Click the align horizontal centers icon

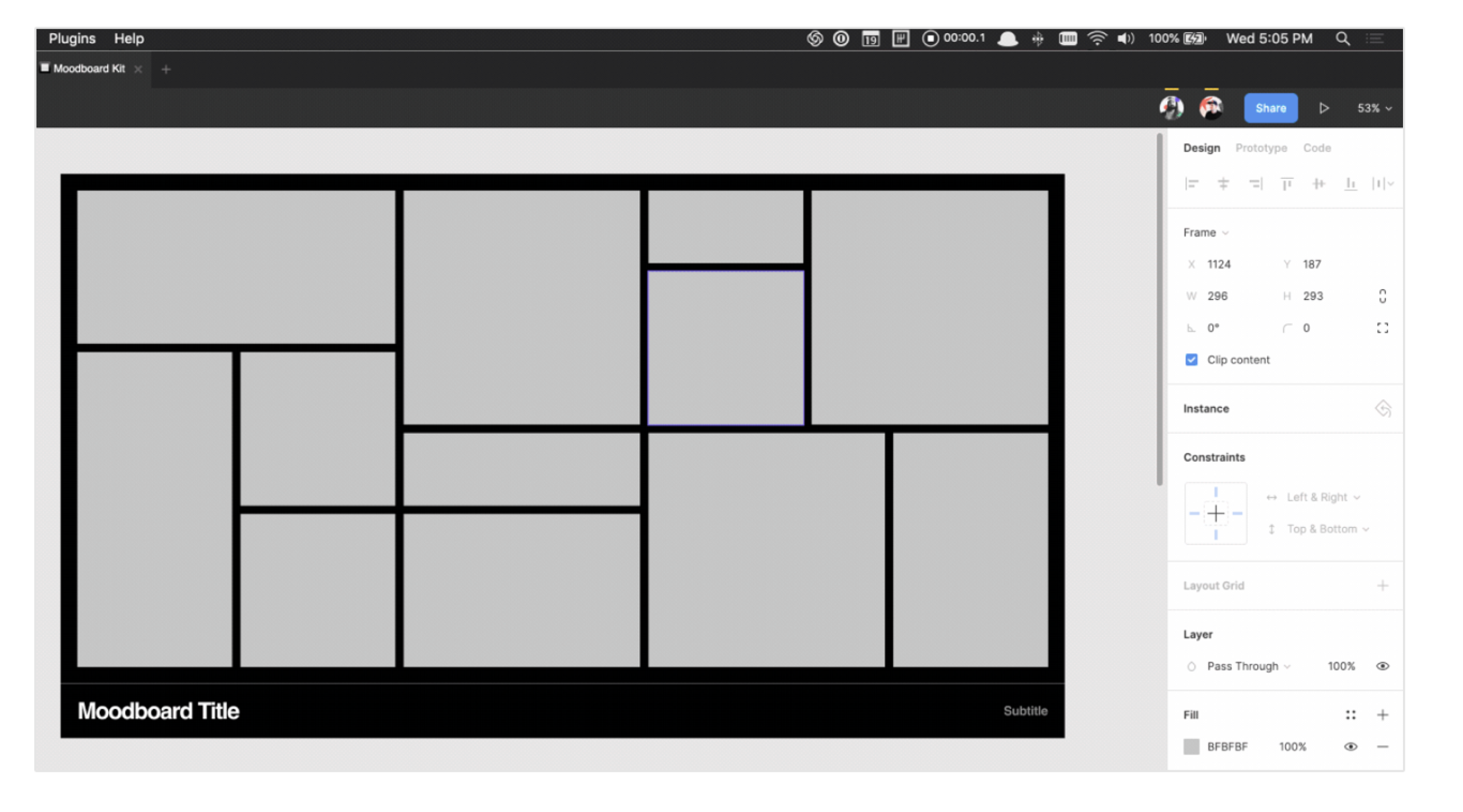(x=1223, y=183)
